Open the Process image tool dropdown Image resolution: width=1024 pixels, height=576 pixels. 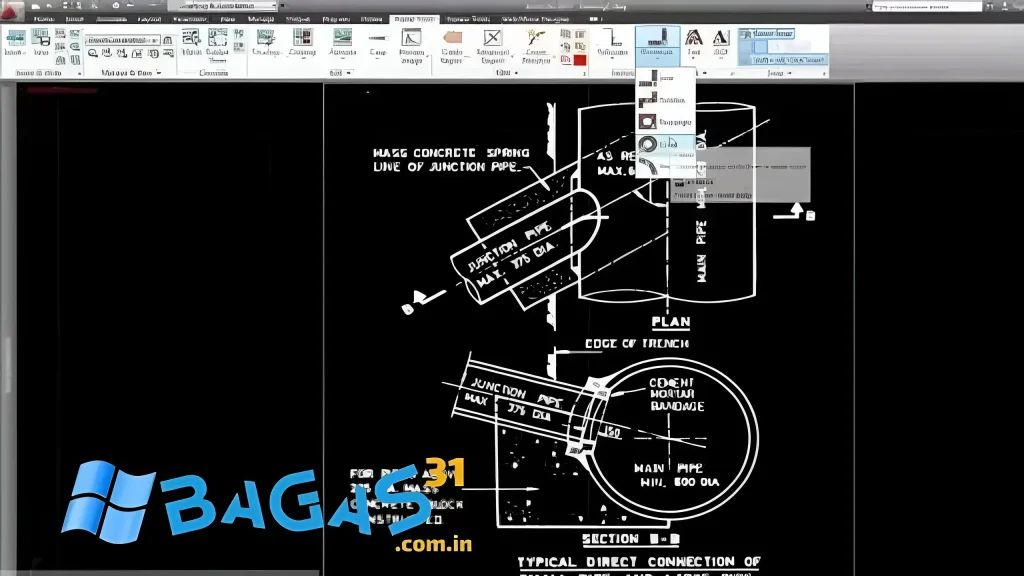342,43
